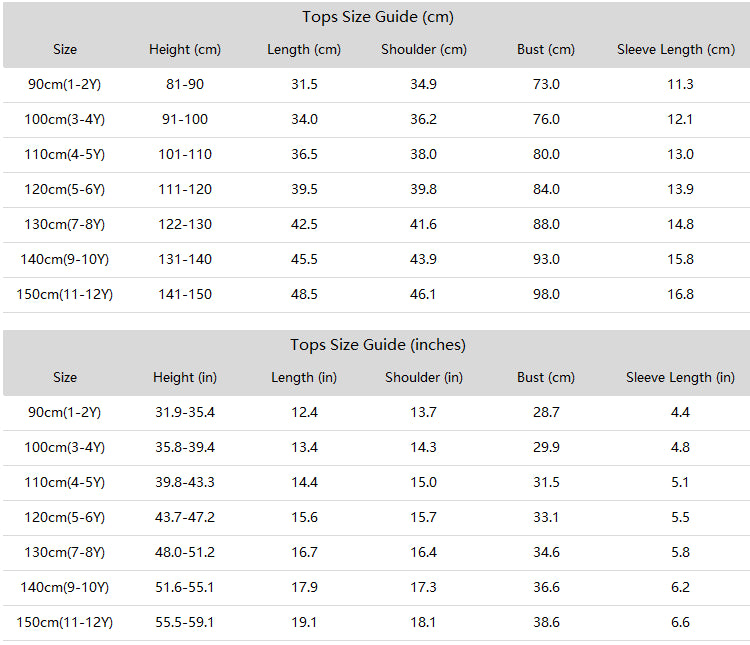This screenshot has height=645, width=750.
Task: Select the 90cm(1-2Y) row in cm table
Action: tap(376, 85)
